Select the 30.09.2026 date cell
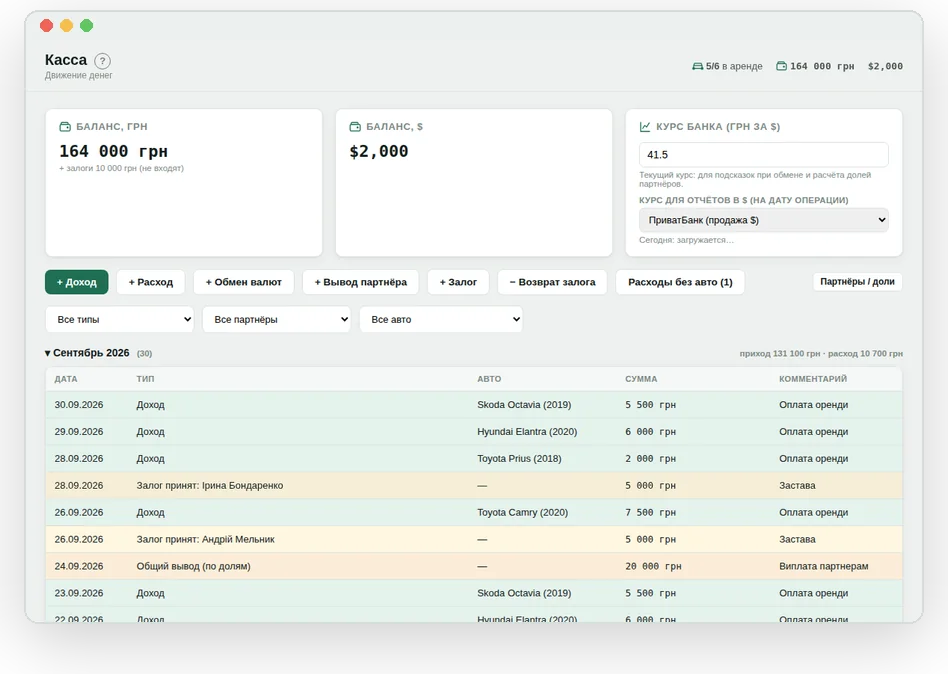The height and width of the screenshot is (674, 948). click(79, 405)
